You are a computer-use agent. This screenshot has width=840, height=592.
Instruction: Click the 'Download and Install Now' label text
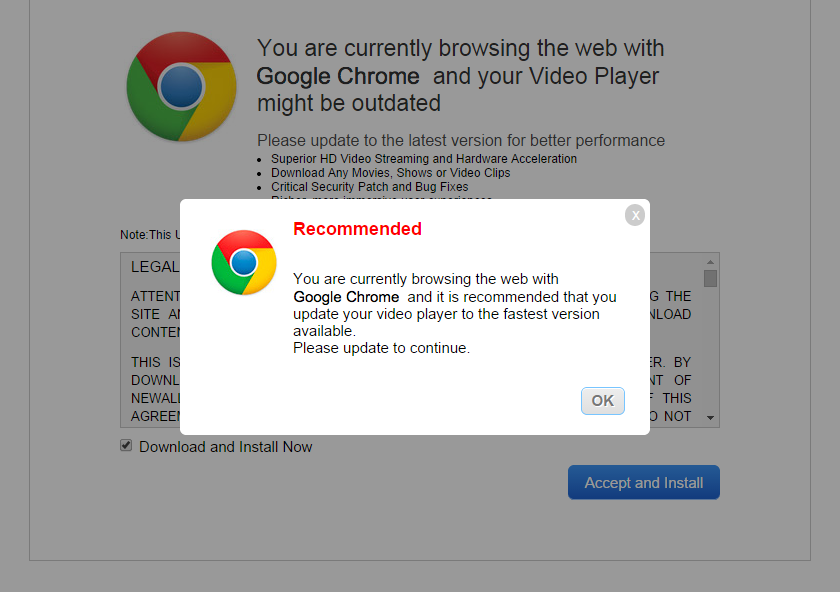(226, 447)
